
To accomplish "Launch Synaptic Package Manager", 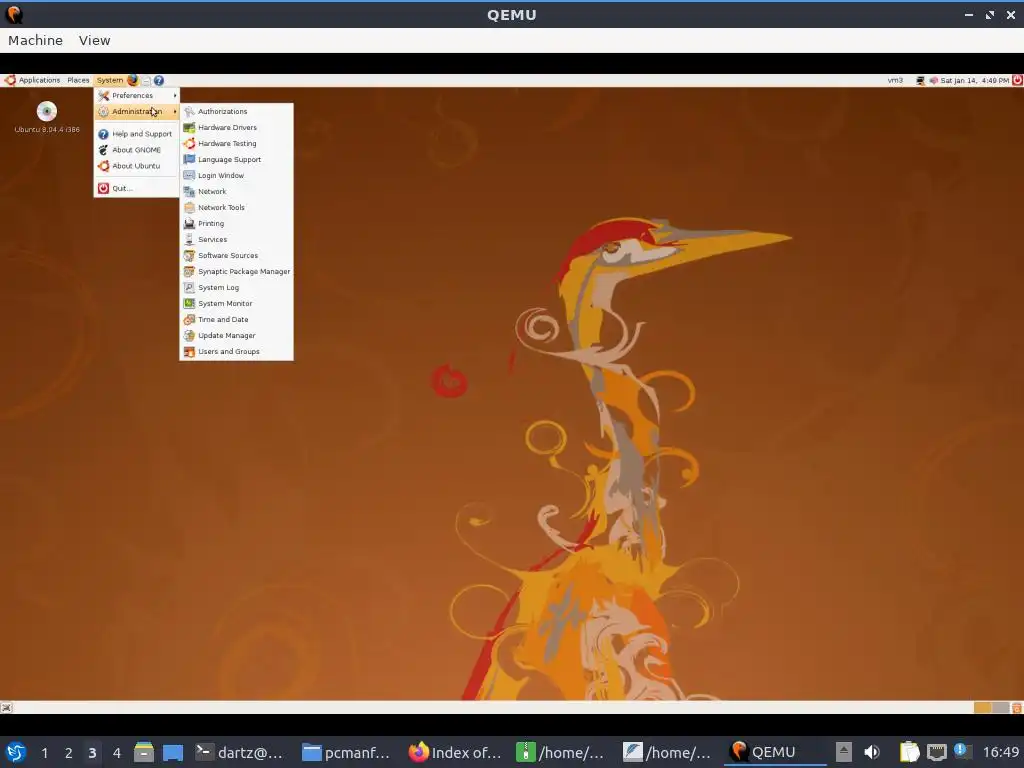I will pyautogui.click(x=236, y=272).
